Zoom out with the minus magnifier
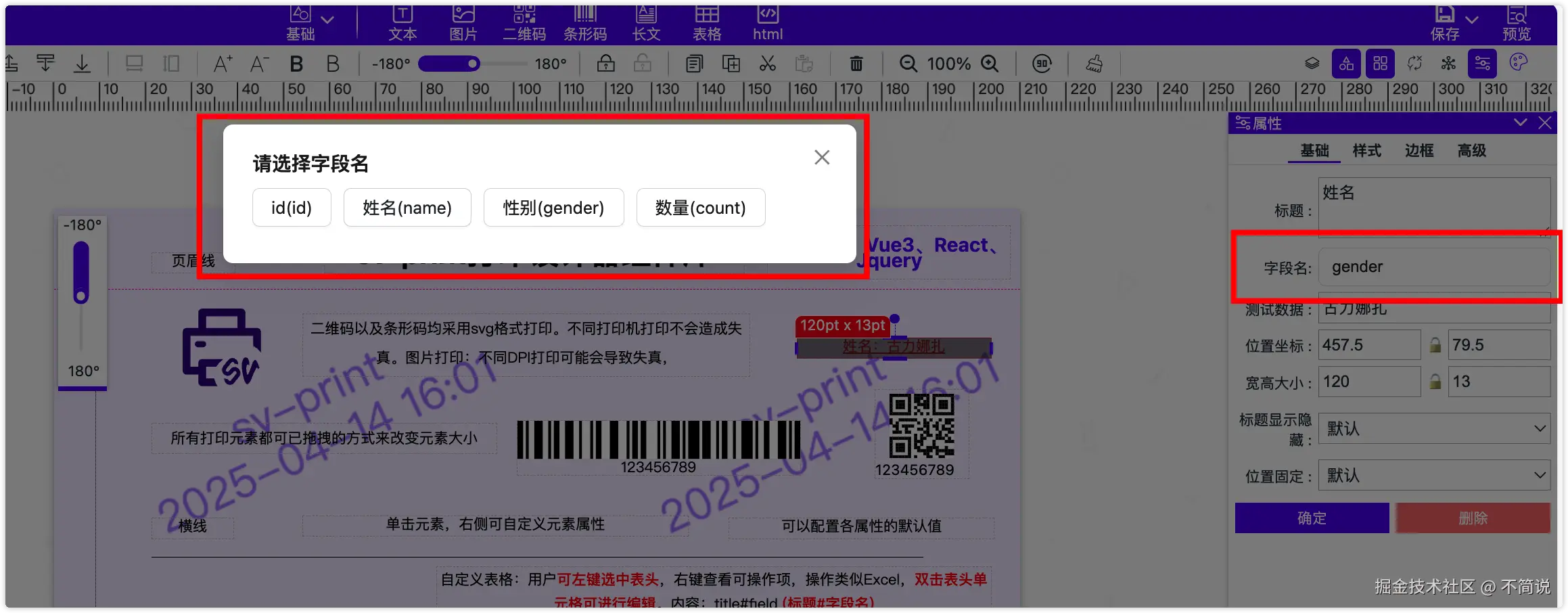1568x613 pixels. pyautogui.click(x=908, y=64)
